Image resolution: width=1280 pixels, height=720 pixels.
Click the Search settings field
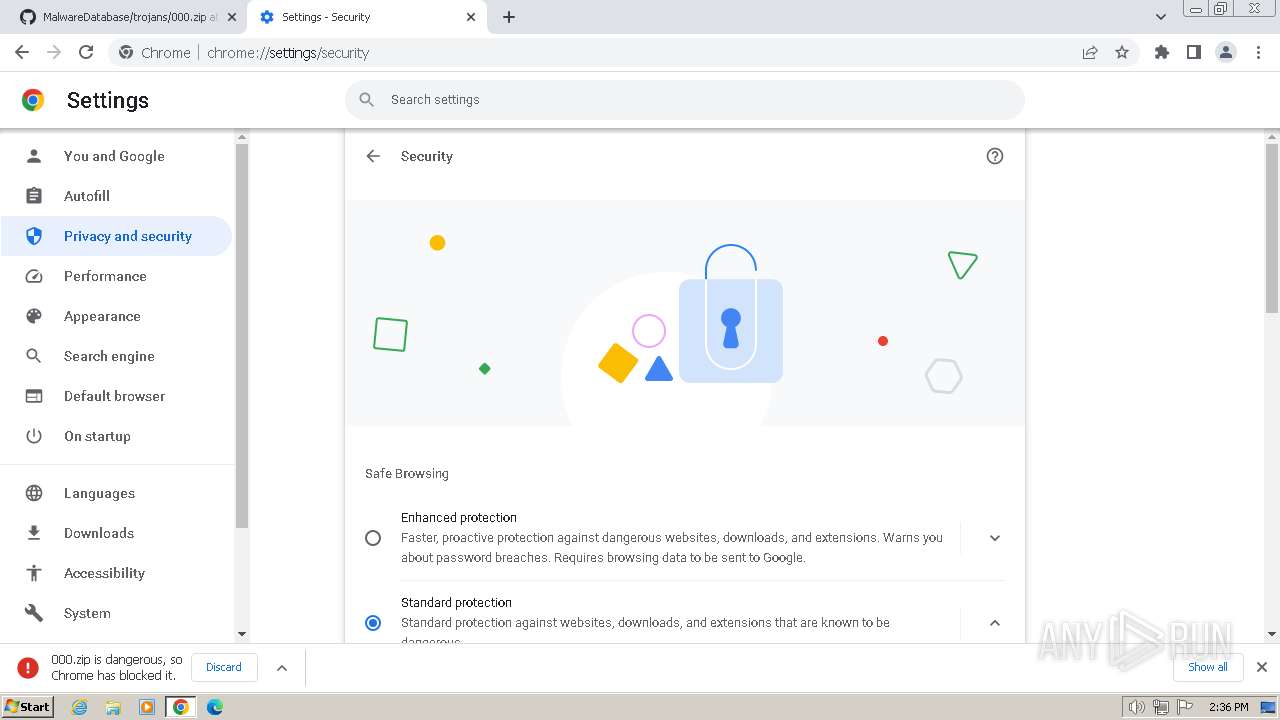tap(685, 100)
